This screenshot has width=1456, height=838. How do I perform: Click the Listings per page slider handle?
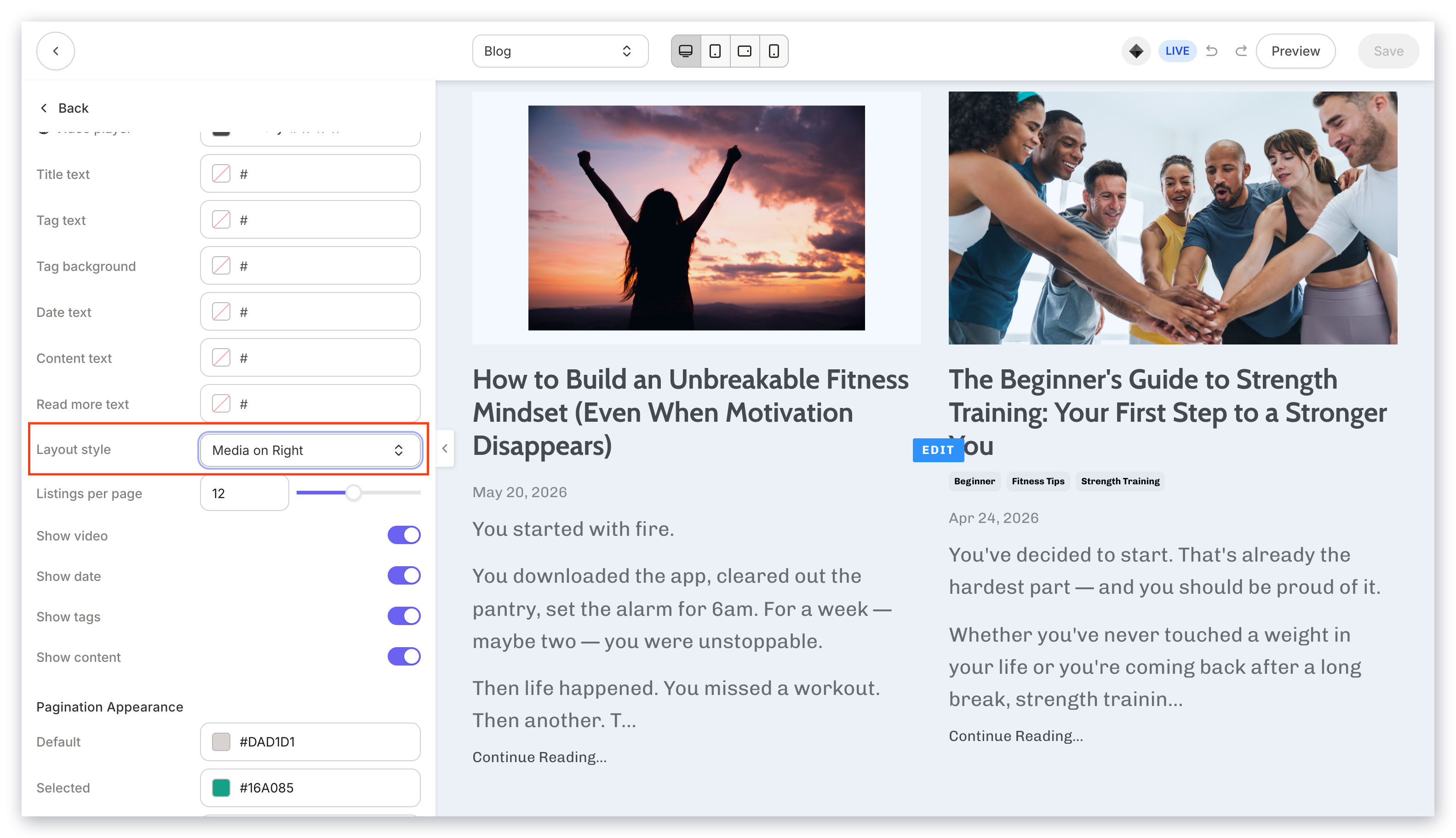click(353, 493)
